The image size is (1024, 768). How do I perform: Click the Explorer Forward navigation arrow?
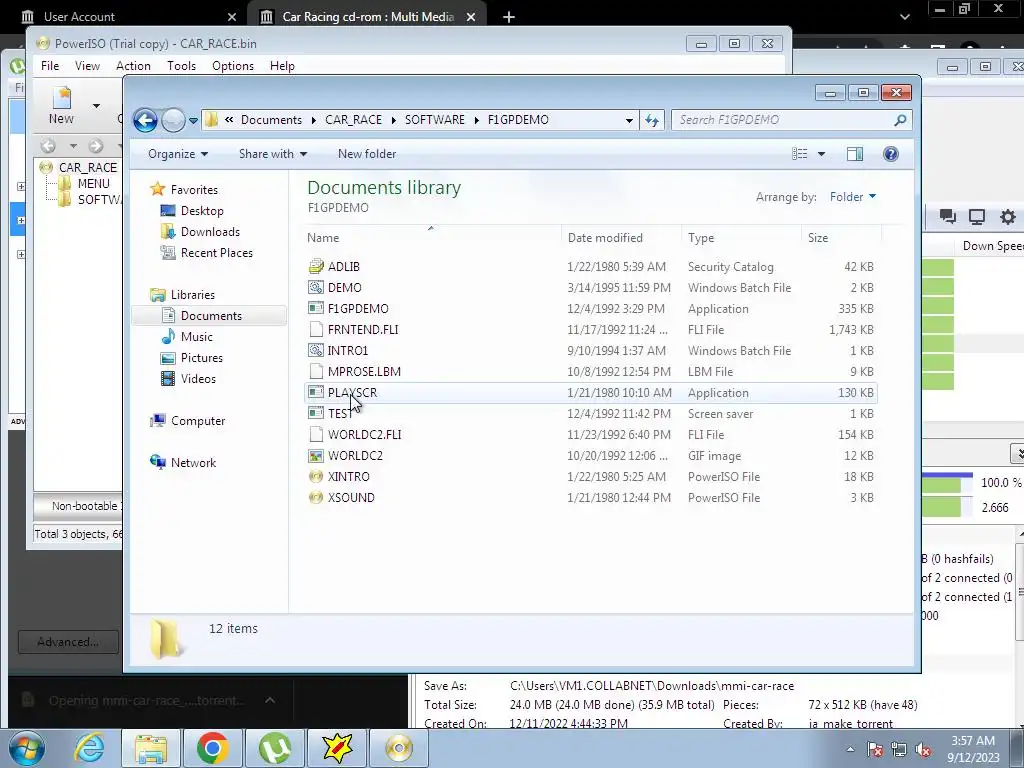point(173,120)
